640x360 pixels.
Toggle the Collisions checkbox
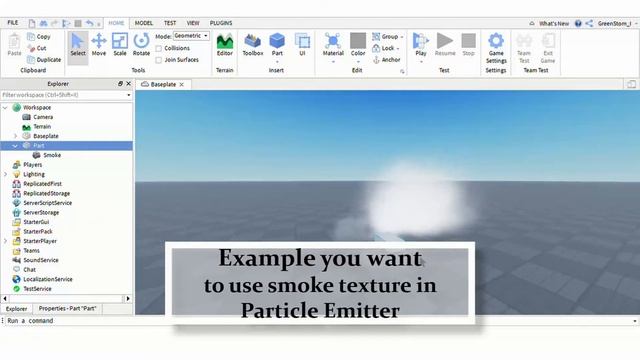pyautogui.click(x=158, y=49)
